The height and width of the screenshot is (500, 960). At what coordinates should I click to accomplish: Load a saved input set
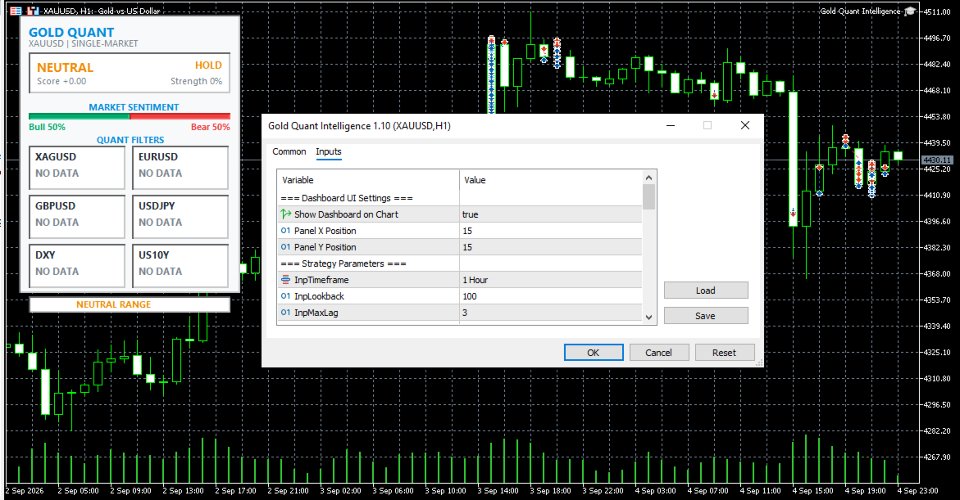click(706, 291)
